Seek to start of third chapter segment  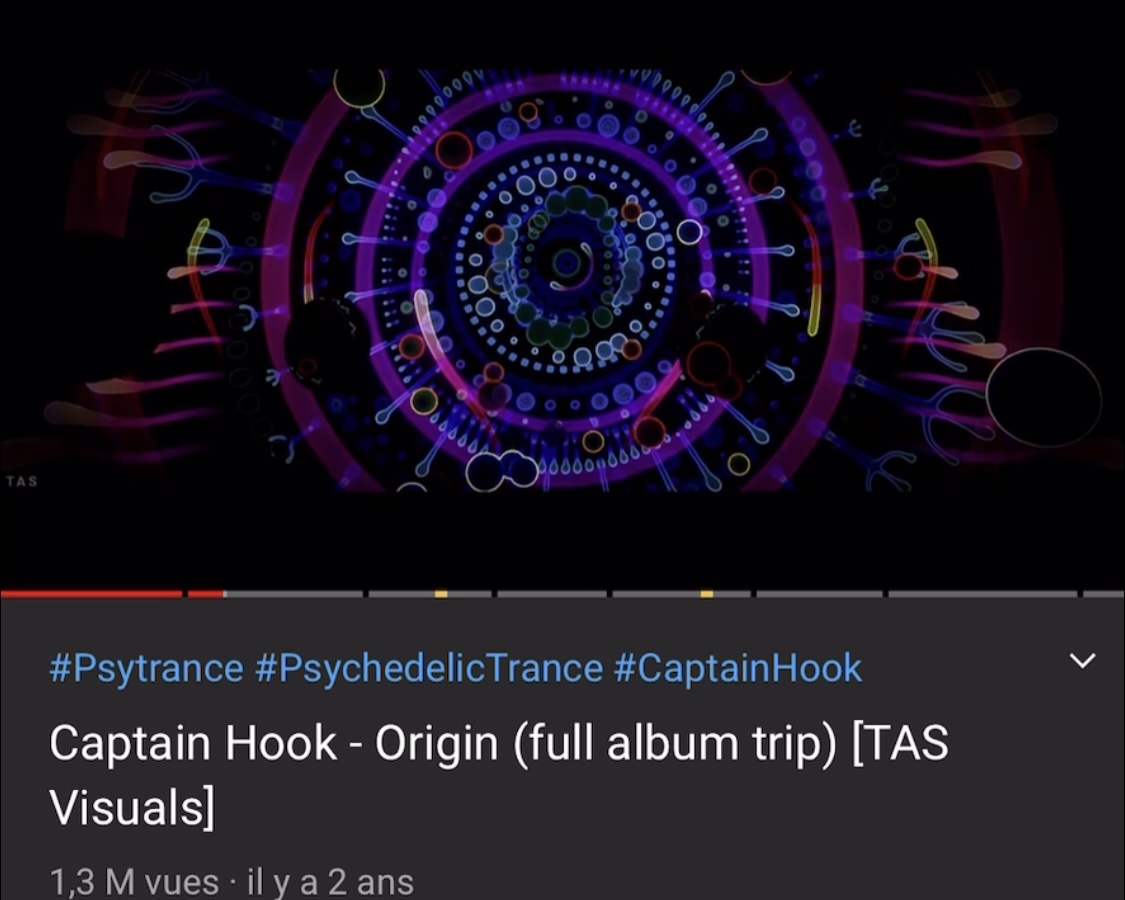(x=372, y=594)
